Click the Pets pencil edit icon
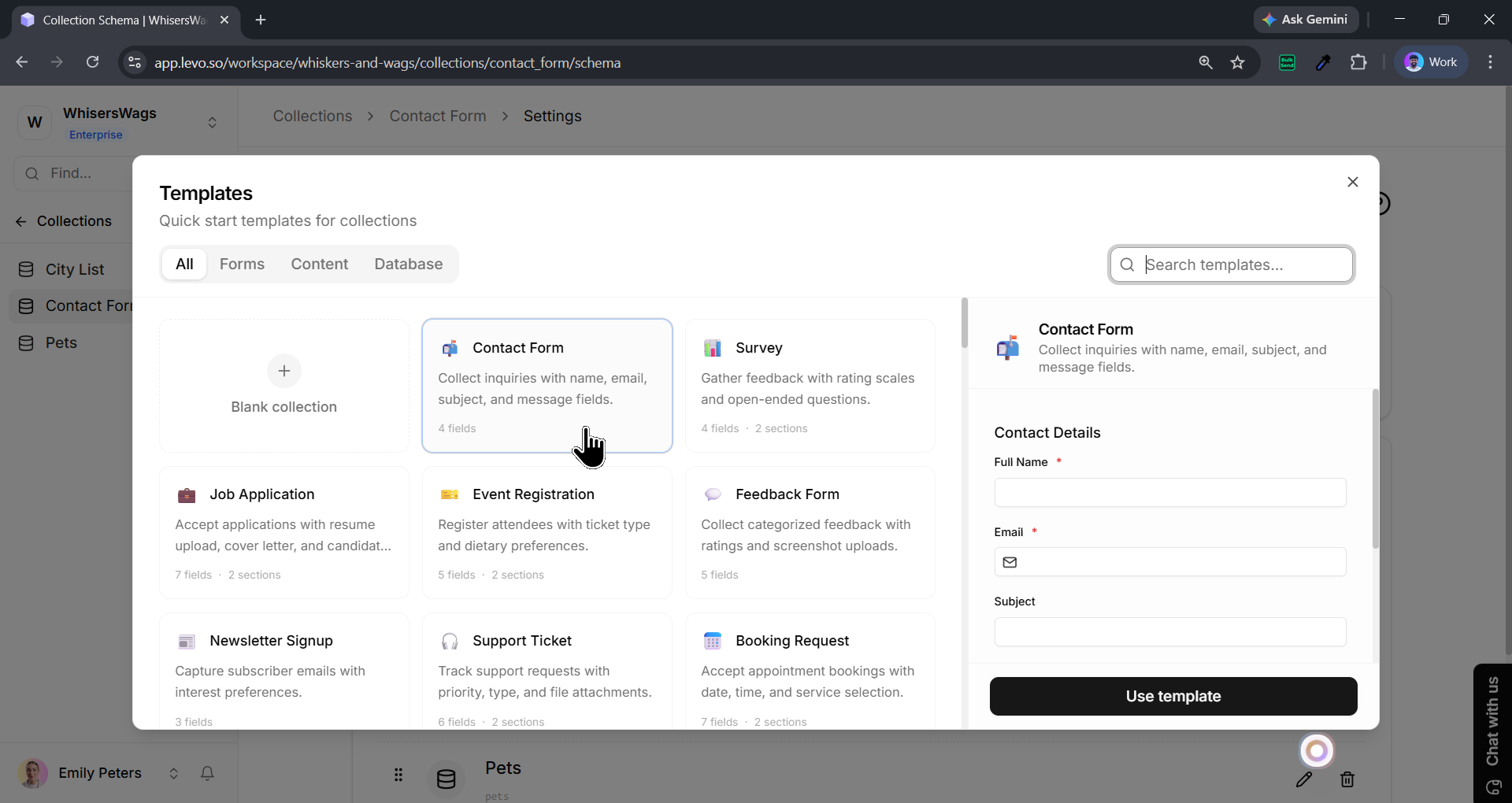The width and height of the screenshot is (1512, 803). 1304,779
